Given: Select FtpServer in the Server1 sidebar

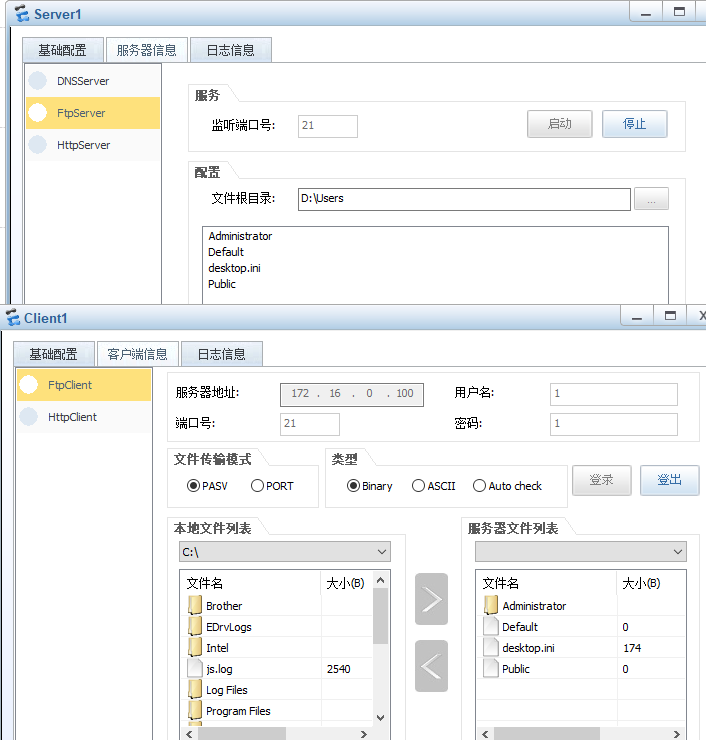Looking at the screenshot, I should tap(93, 113).
